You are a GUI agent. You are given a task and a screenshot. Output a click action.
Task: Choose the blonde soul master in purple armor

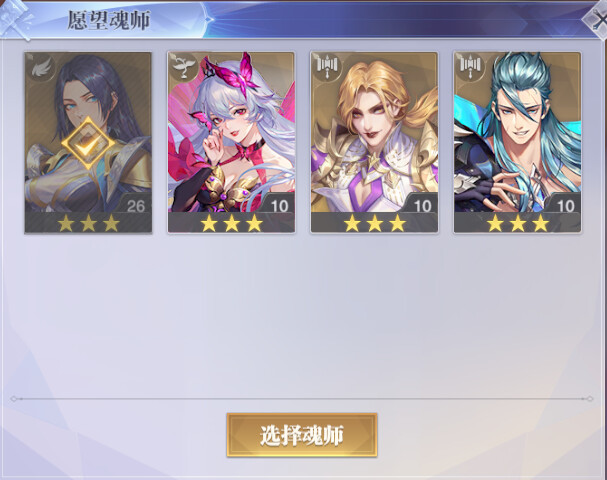(x=374, y=142)
